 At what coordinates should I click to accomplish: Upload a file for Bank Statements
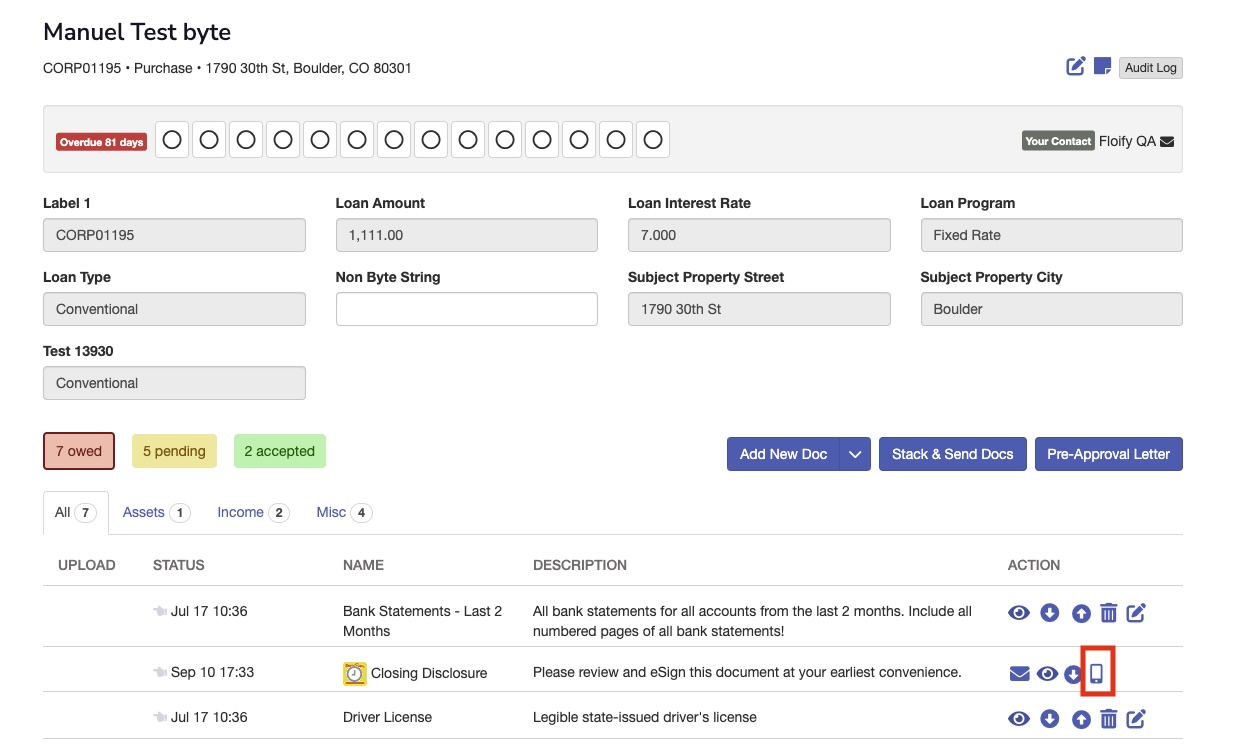coord(1080,612)
